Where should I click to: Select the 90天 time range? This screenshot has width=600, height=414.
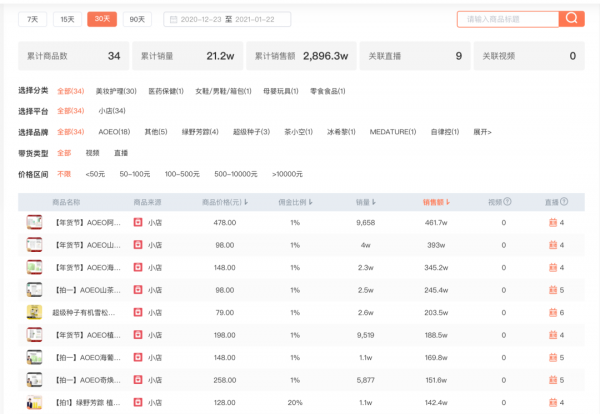click(x=137, y=19)
